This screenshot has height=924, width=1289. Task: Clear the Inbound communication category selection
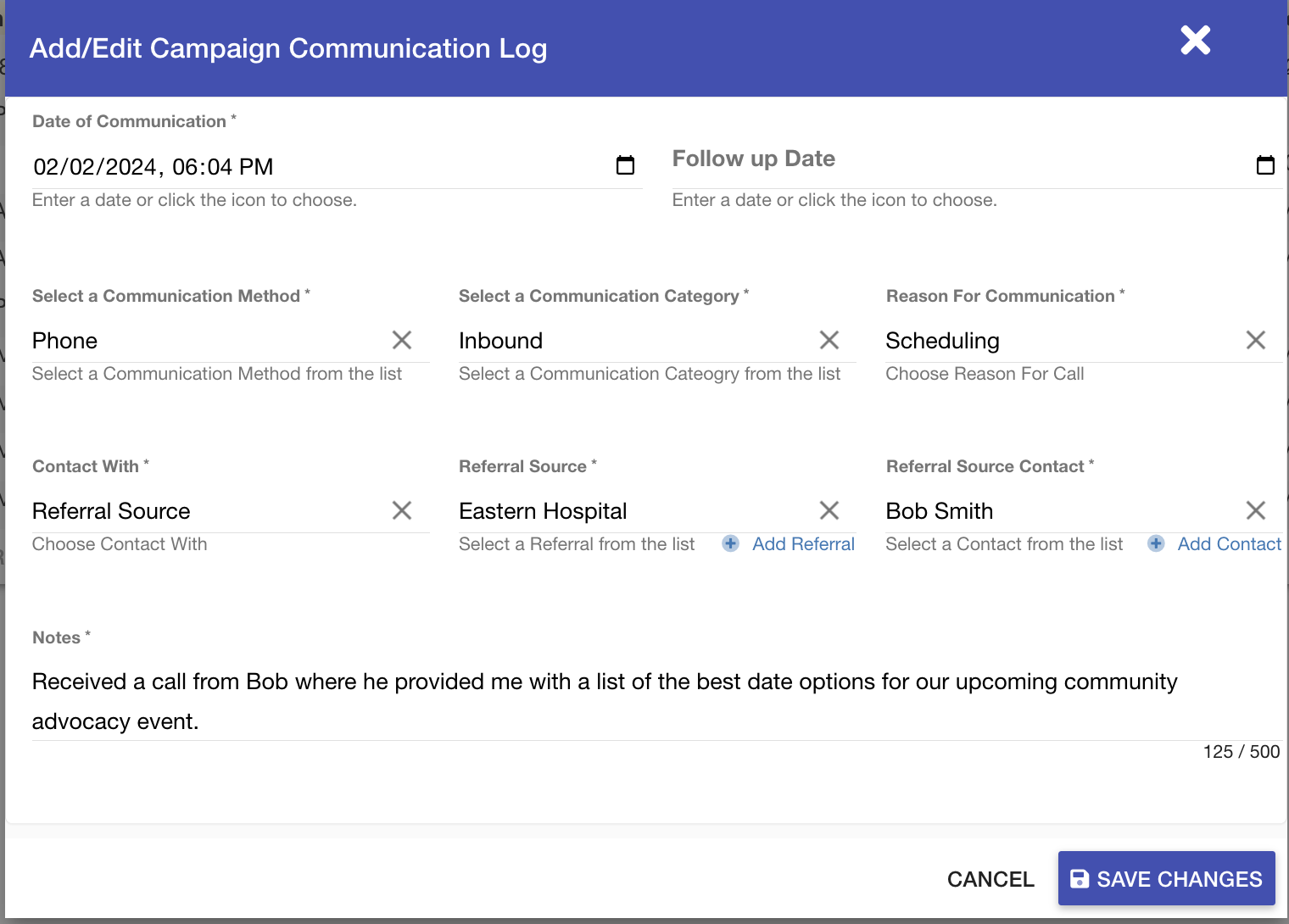829,341
